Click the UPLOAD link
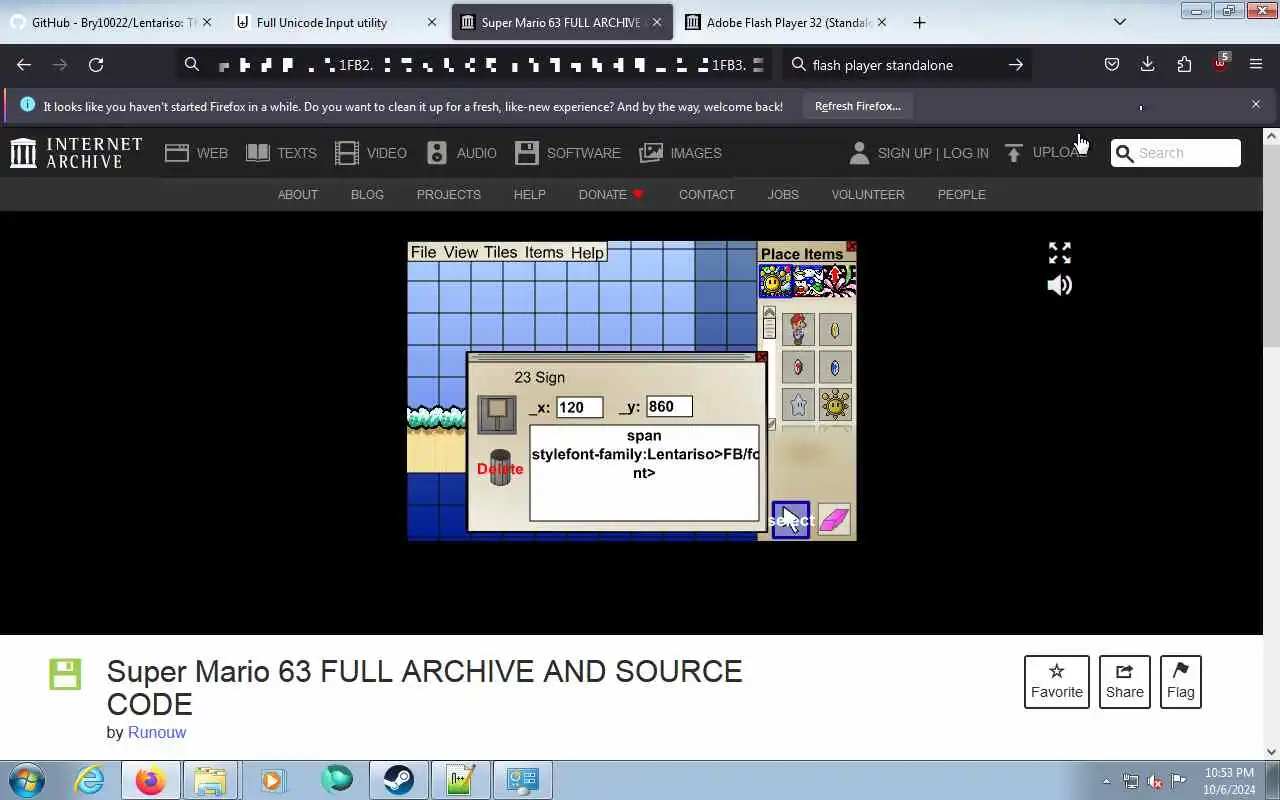 (x=1046, y=153)
